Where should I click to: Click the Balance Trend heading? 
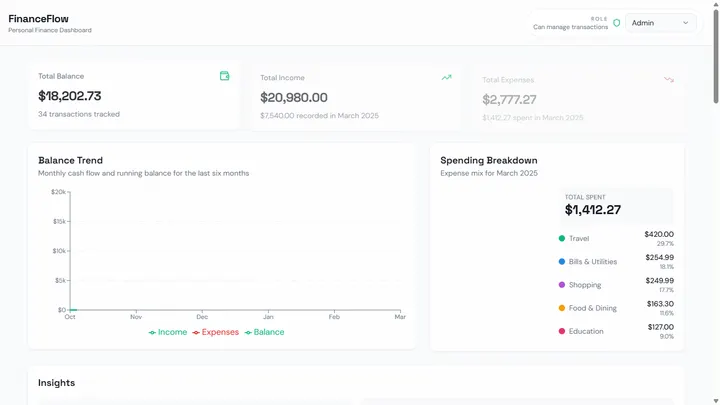click(70, 160)
